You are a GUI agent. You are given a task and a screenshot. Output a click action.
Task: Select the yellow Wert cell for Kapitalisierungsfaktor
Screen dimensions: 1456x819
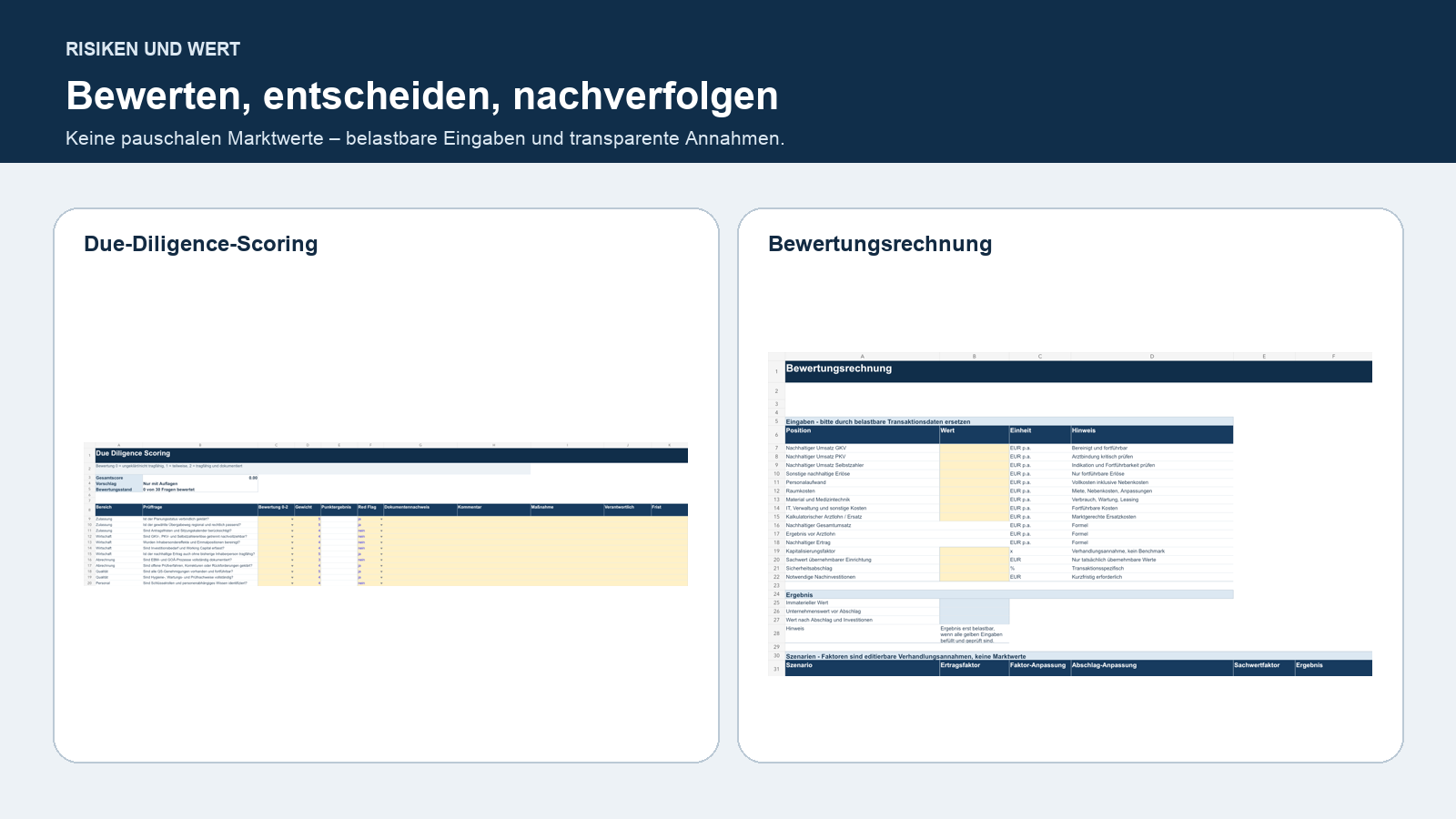pos(974,551)
